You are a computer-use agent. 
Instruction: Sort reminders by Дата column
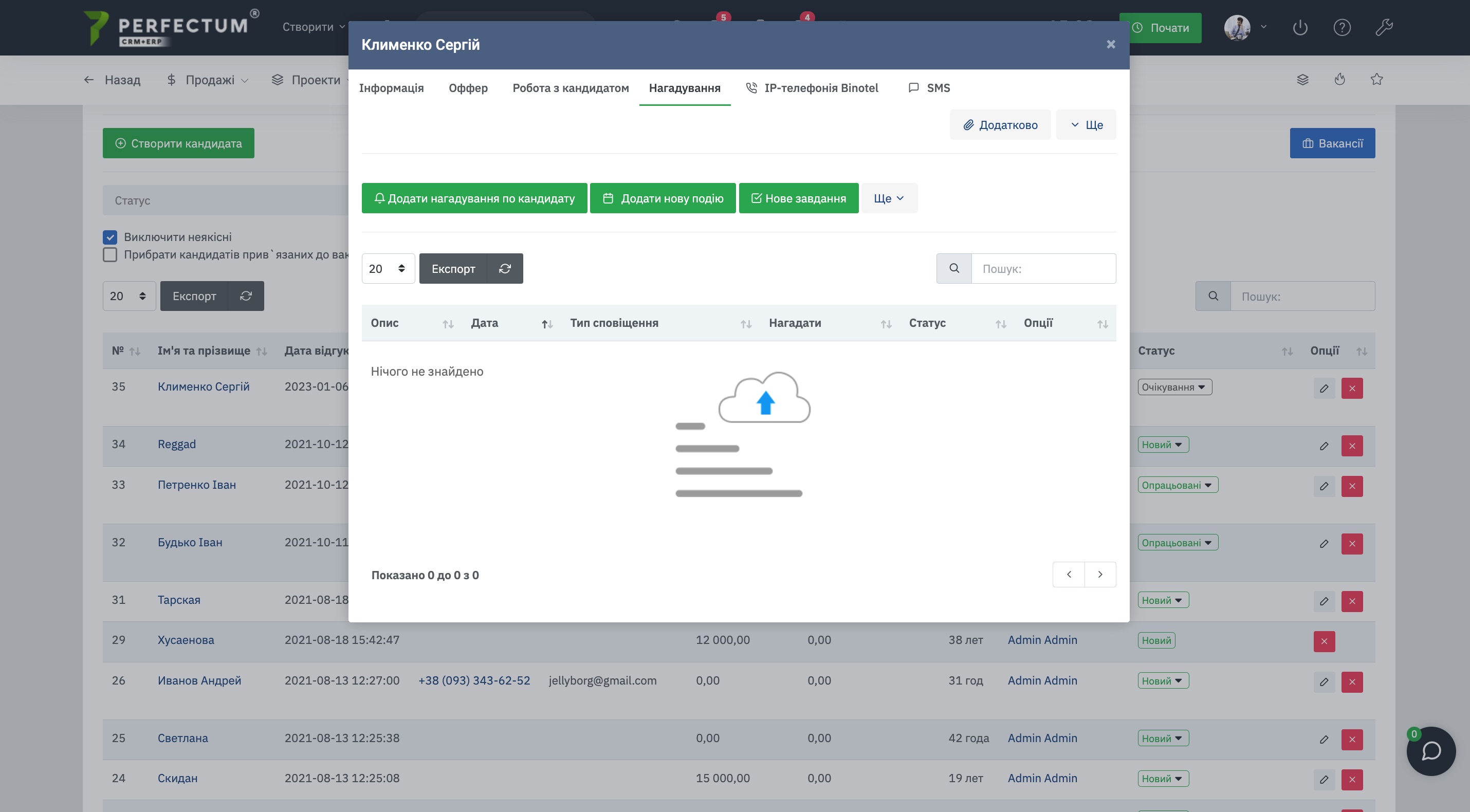click(512, 324)
